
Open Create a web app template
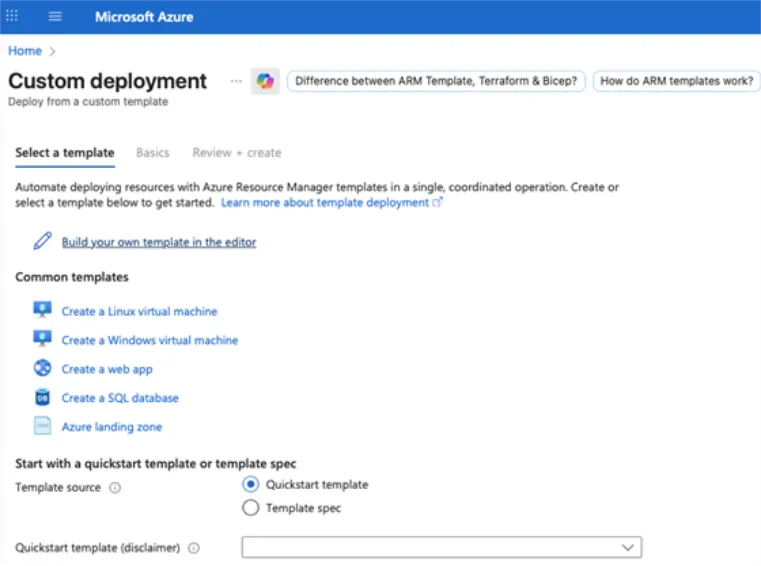tap(107, 369)
